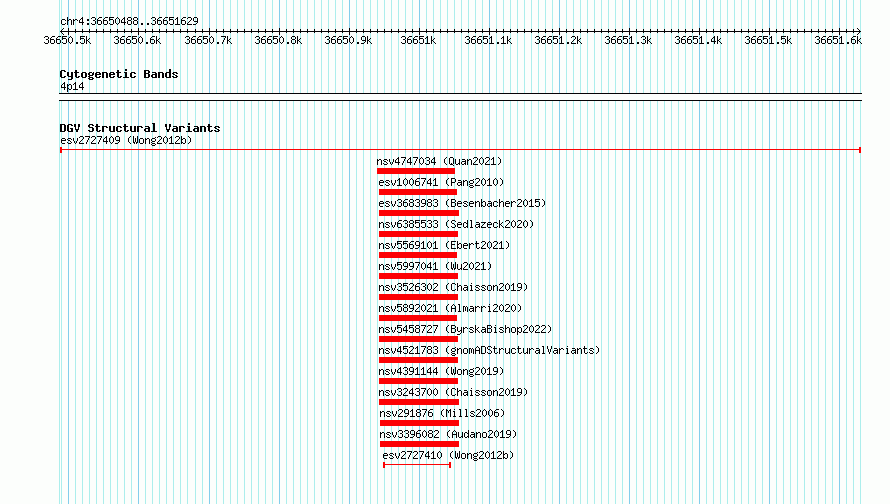Click the 36650.9k ruler tick label
Image resolution: width=890 pixels, height=504 pixels.
pos(348,40)
